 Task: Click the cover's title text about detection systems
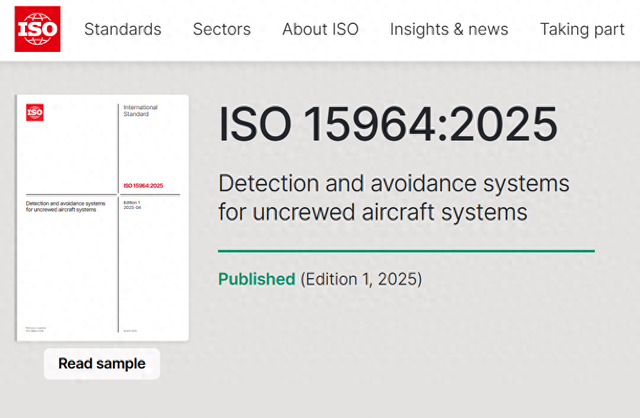(x=64, y=207)
